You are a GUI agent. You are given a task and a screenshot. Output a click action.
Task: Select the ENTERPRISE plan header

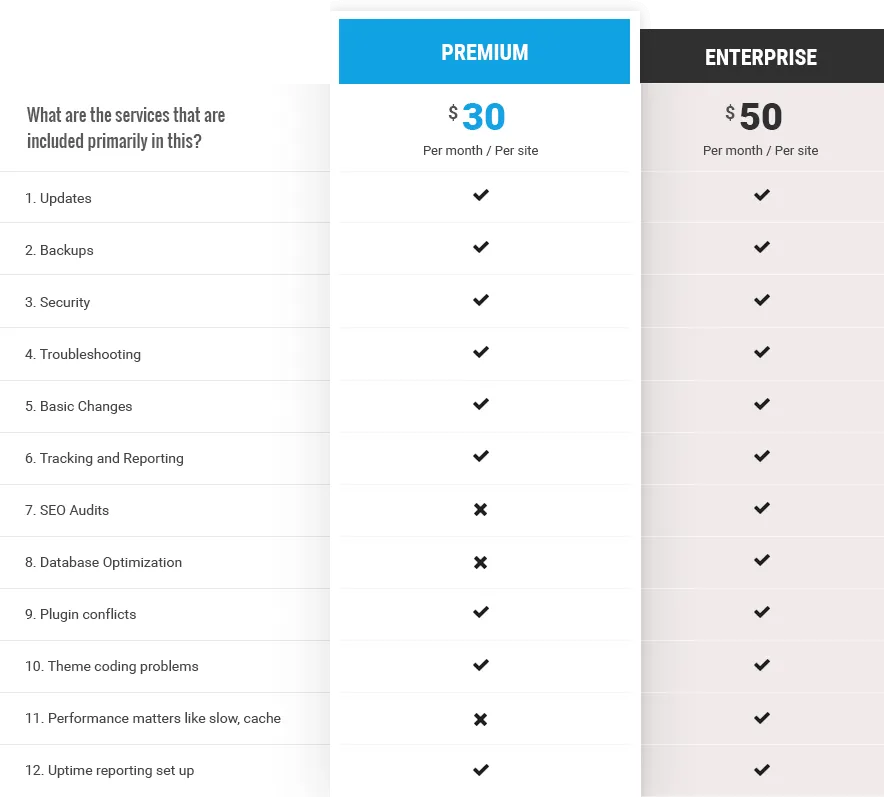pos(762,56)
